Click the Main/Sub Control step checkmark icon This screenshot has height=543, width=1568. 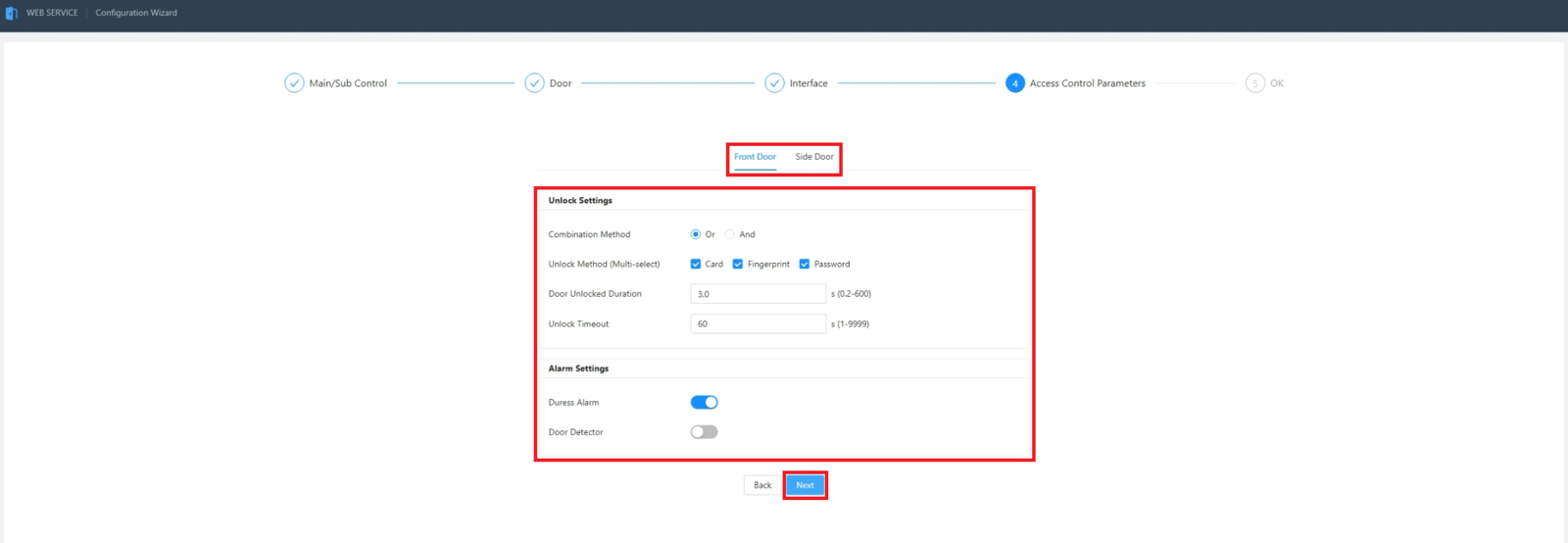[x=294, y=83]
